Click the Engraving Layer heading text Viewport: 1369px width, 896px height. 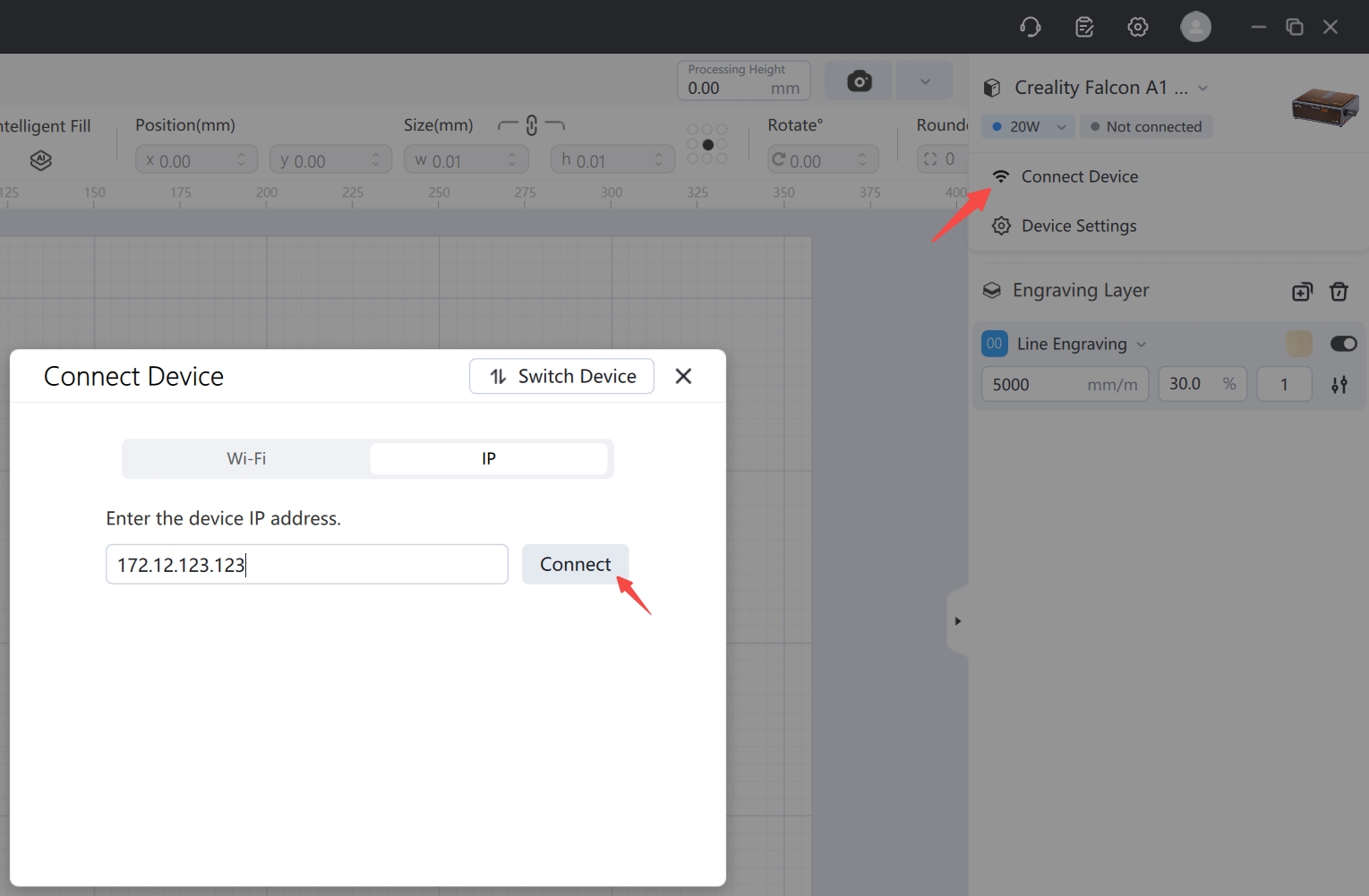(1081, 290)
